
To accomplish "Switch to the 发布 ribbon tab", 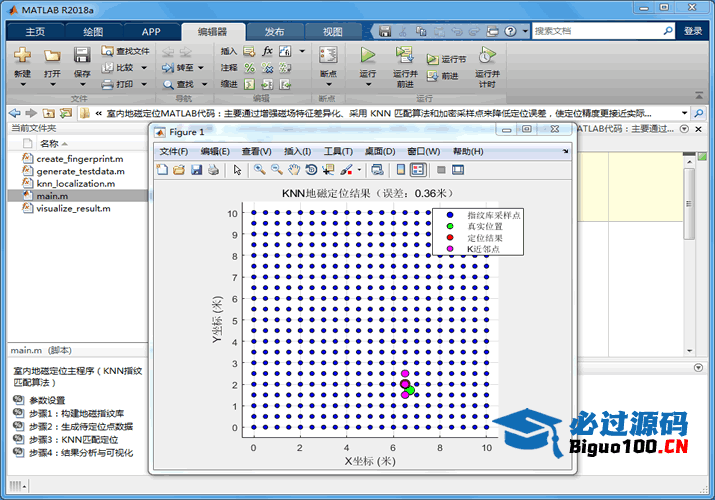I will click(x=273, y=31).
